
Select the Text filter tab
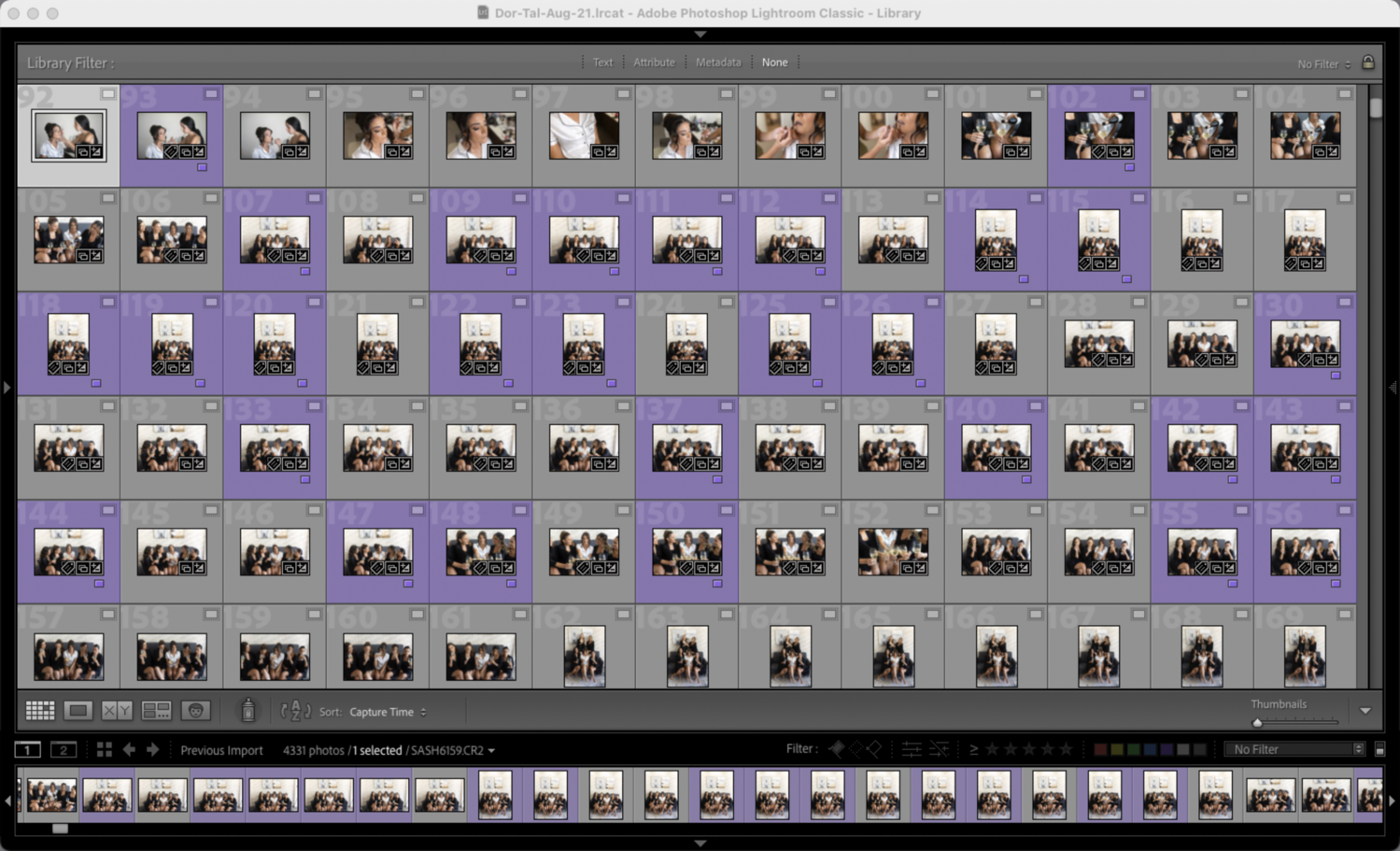click(x=603, y=63)
